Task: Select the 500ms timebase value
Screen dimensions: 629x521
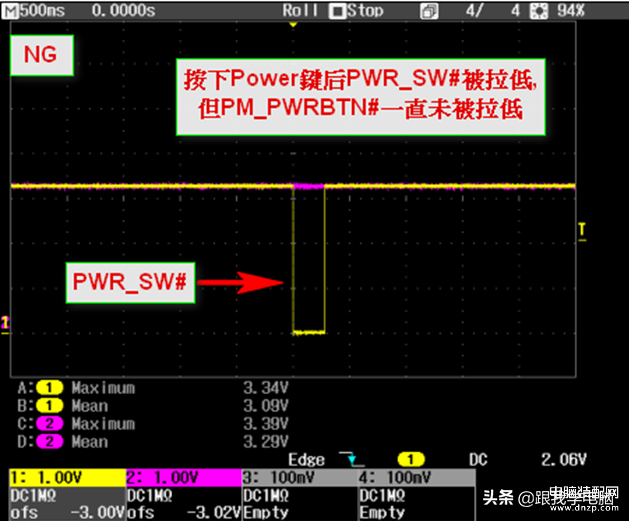Action: 42,10
